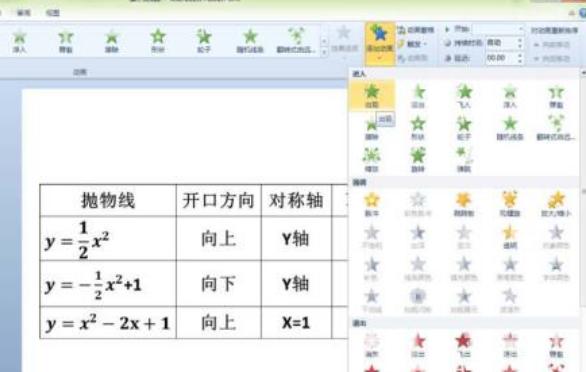Choose 擦除 entrance effect in dropdown panel
Screen dimensions: 586x372
coord(371,129)
